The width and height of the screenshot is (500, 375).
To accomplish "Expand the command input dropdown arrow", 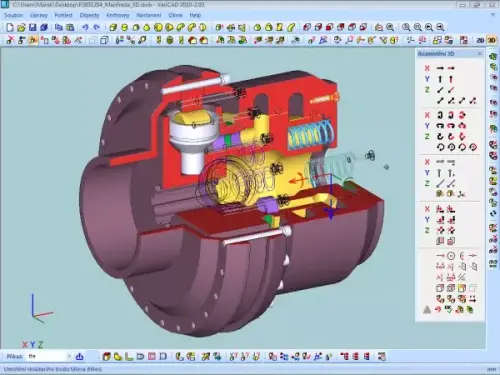I will point(70,356).
